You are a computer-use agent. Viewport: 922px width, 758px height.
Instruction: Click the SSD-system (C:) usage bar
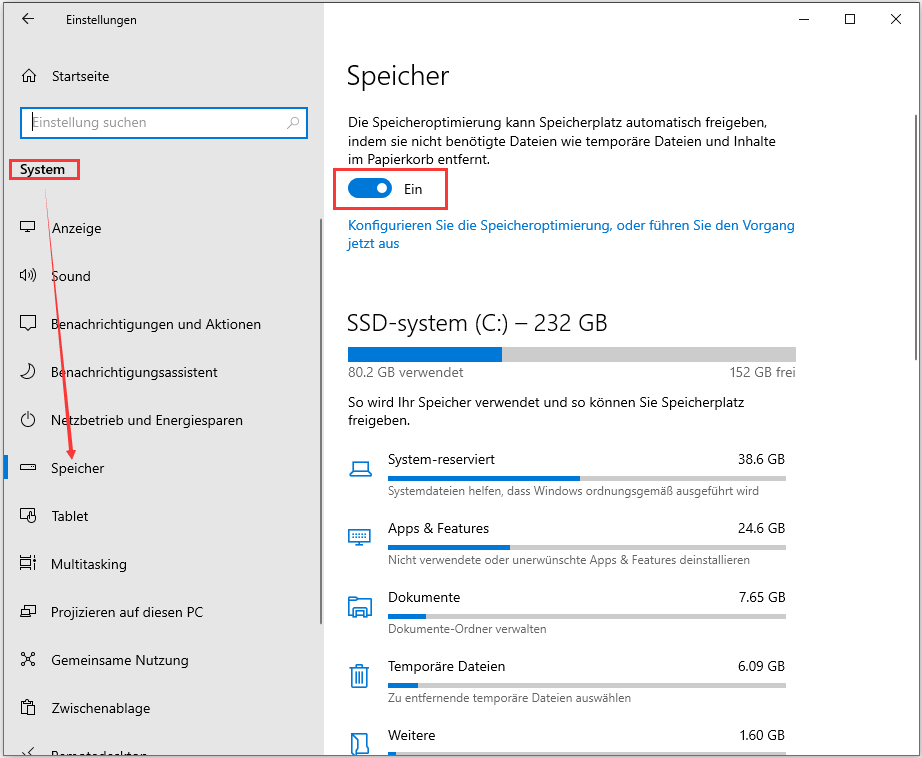point(572,354)
